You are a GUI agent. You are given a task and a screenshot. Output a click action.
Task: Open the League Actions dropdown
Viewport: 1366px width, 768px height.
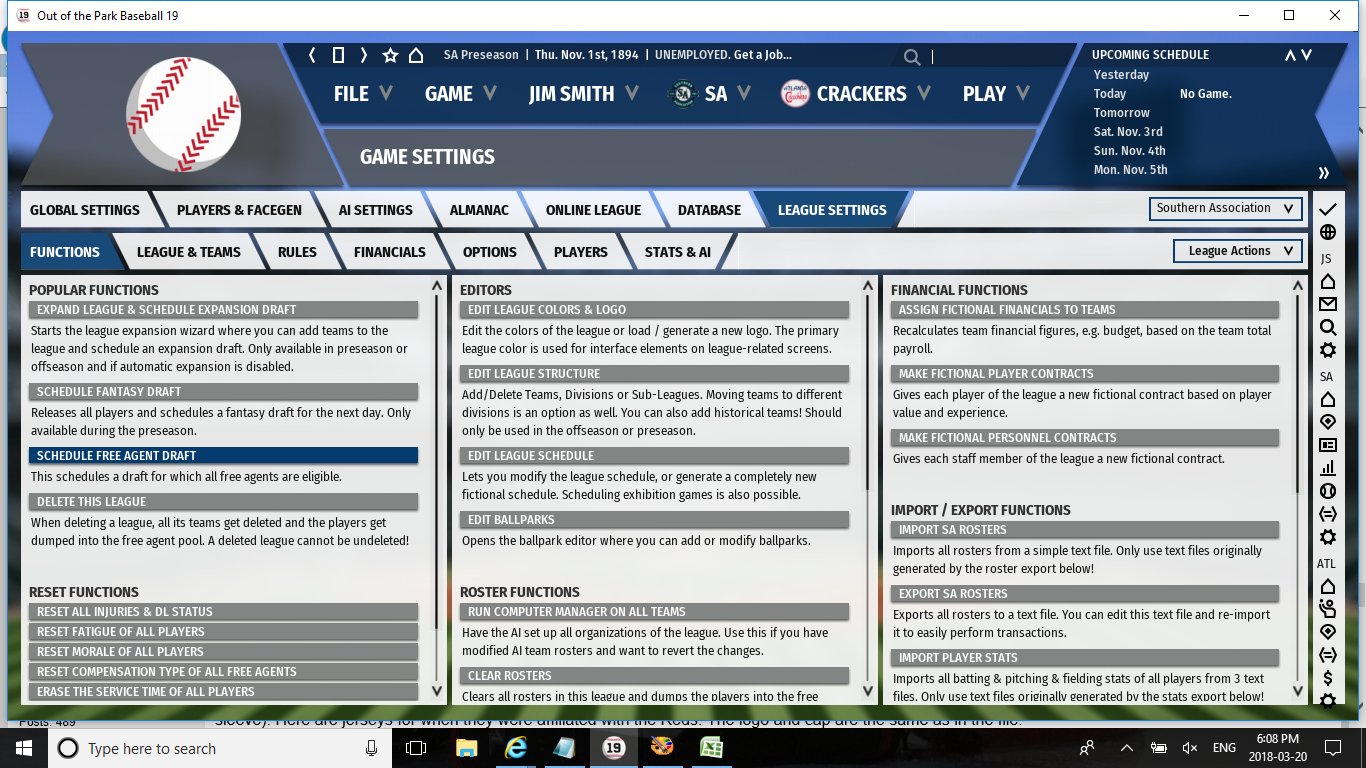click(1238, 251)
